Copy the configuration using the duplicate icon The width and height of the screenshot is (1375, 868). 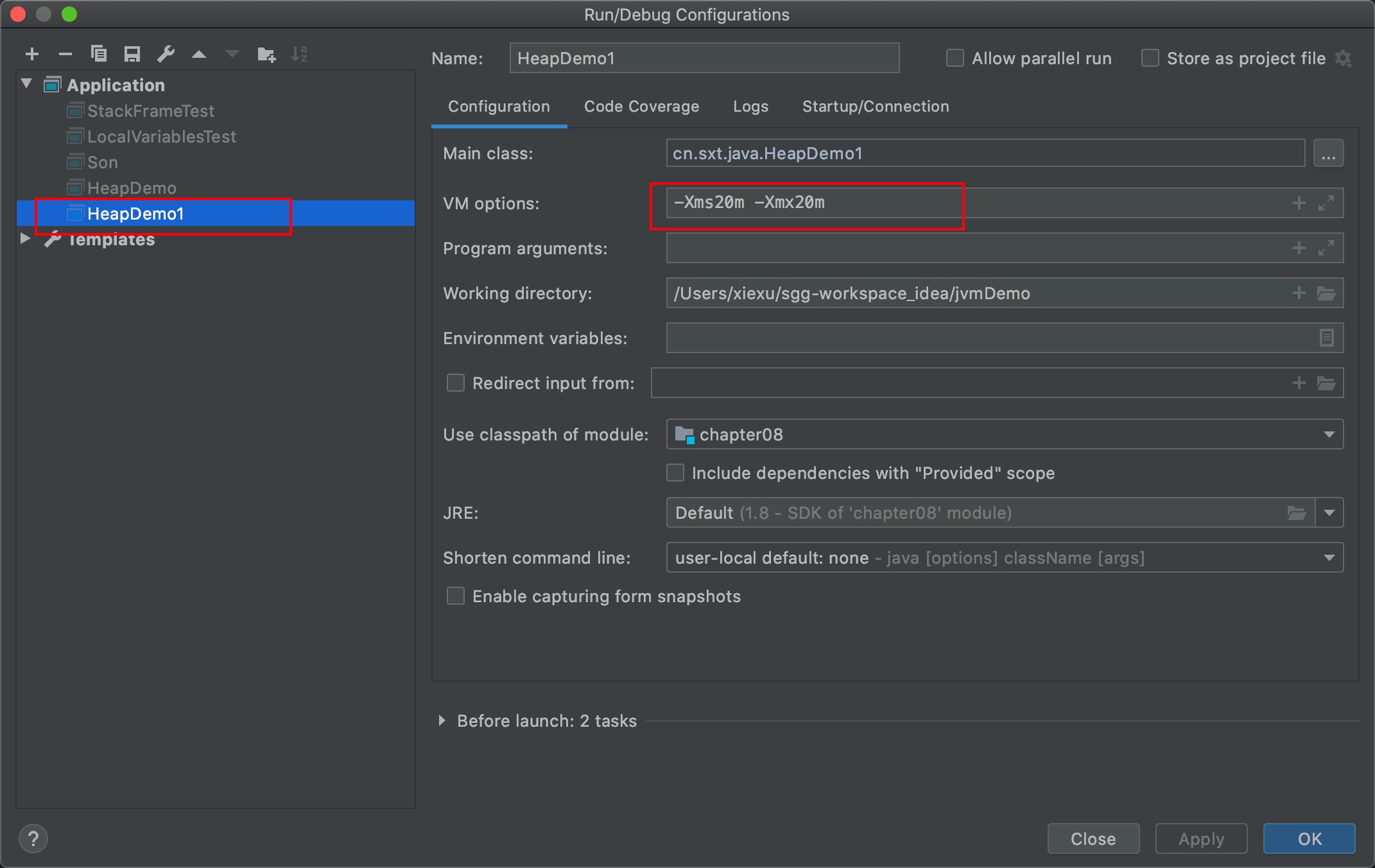[x=98, y=54]
